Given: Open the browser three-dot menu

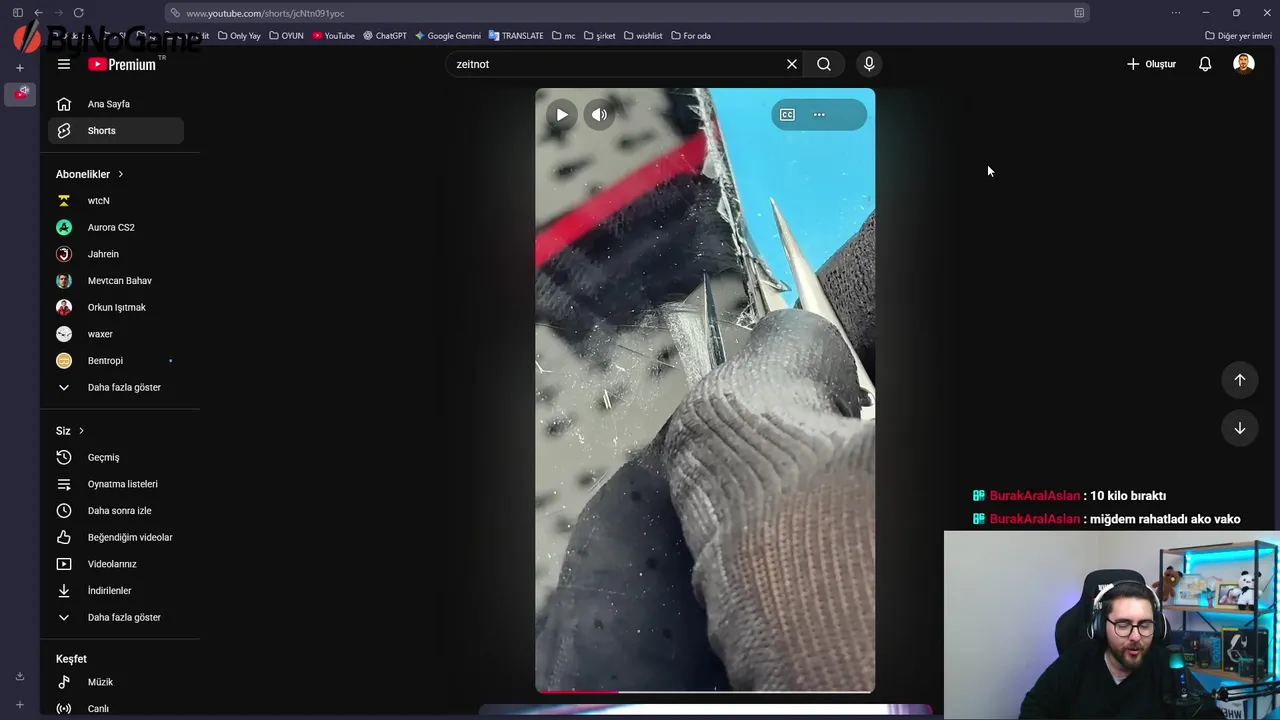Looking at the screenshot, I should 1175,13.
